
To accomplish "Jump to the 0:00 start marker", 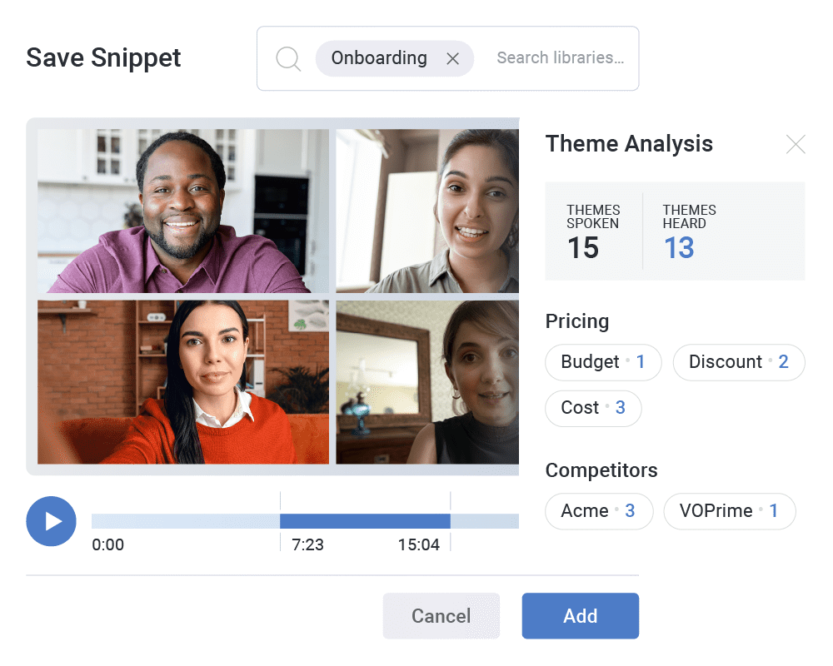I will tap(108, 545).
